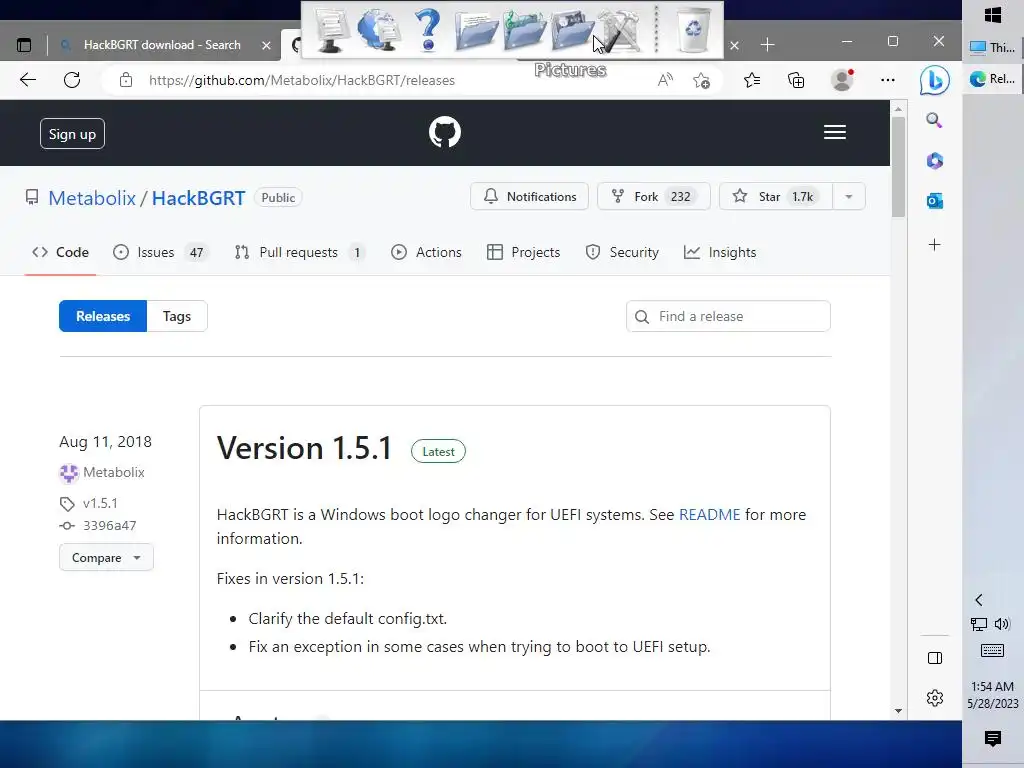Image resolution: width=1024 pixels, height=768 pixels.
Task: Open the Pictures folder in the dock
Action: point(571,29)
